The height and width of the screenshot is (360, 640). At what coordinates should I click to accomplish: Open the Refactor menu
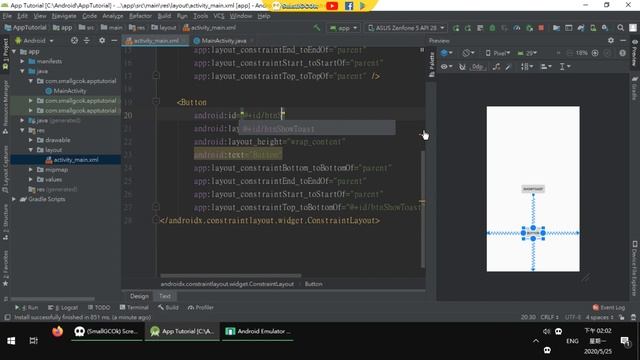coord(140,16)
